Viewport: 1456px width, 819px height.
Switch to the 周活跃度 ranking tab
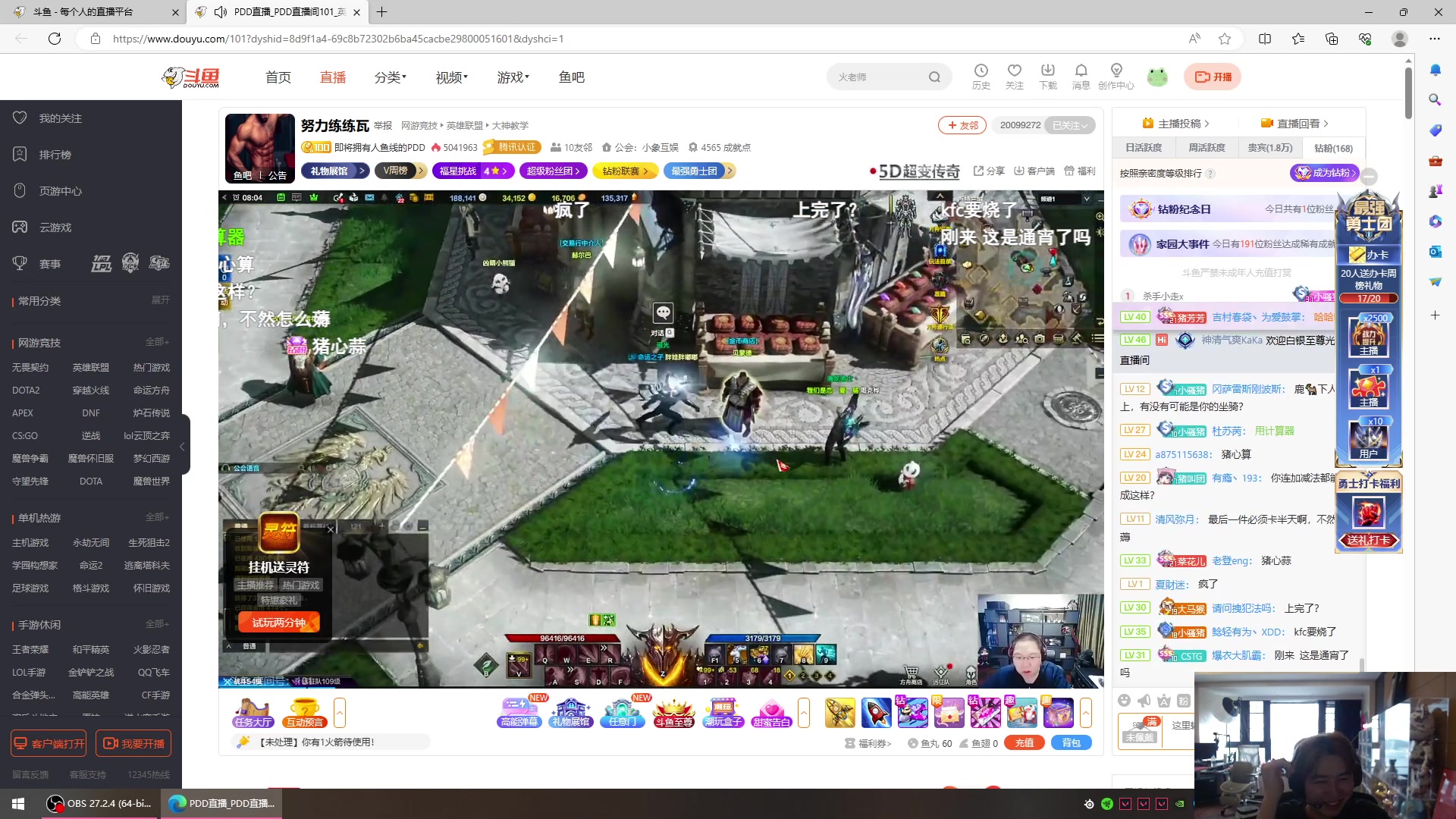[x=1206, y=148]
